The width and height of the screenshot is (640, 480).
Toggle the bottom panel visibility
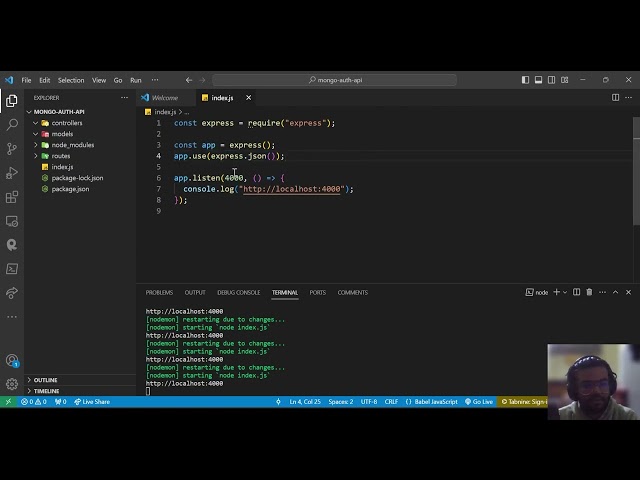point(538,80)
